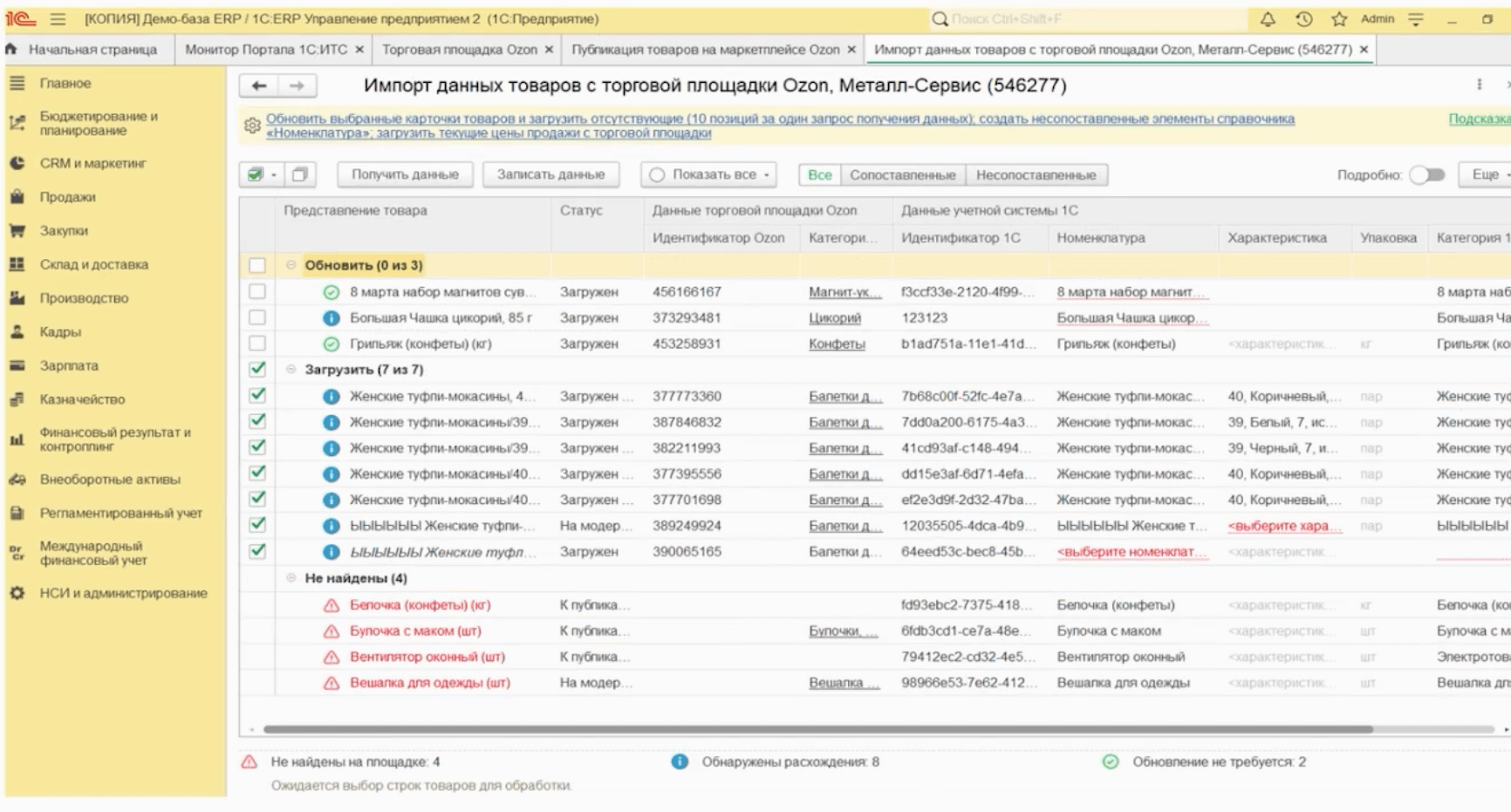Open the Показать все dropdown arrow
This screenshot has width=1511, height=812.
coord(767,175)
